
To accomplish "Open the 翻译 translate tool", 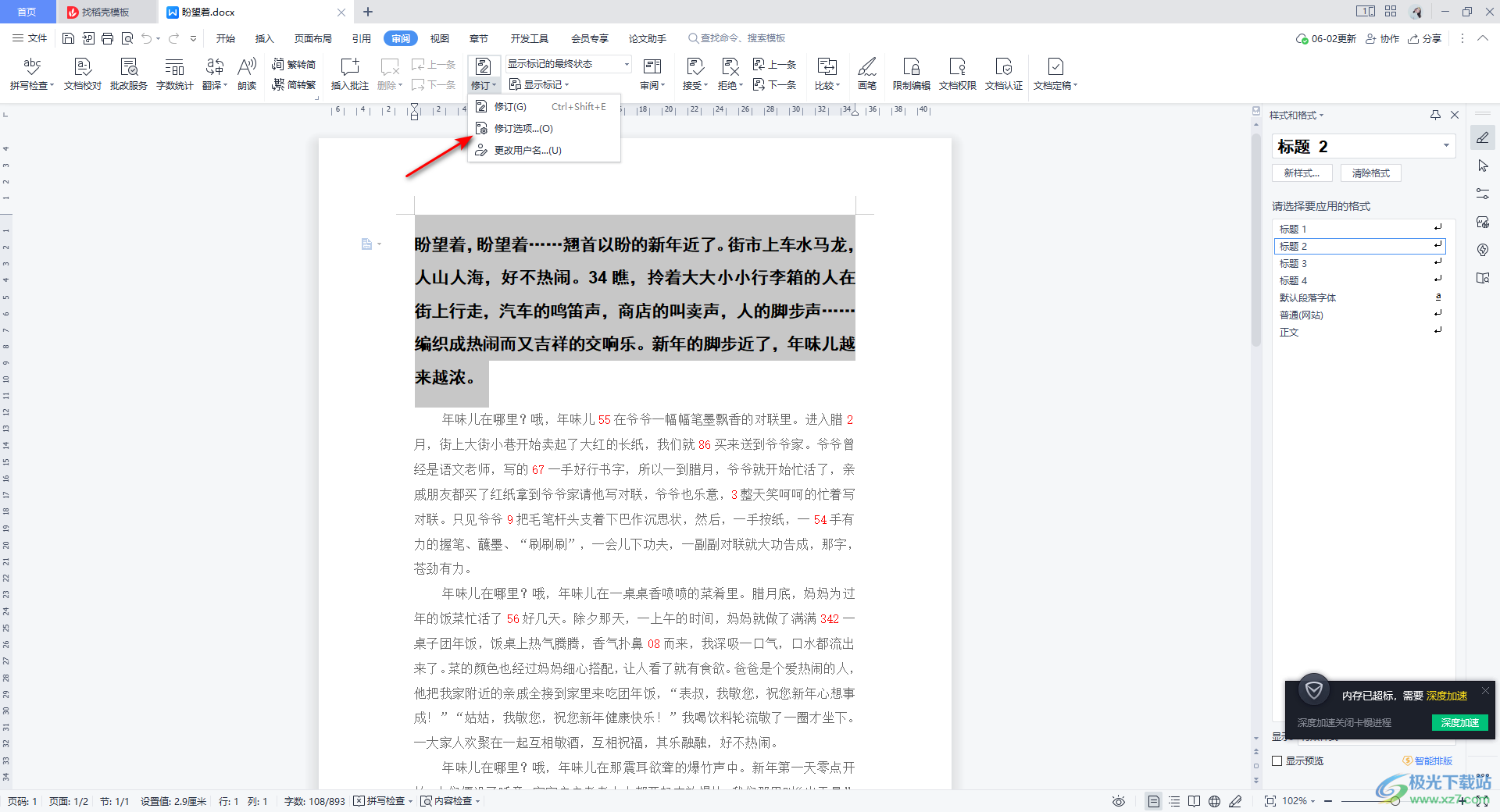I will tap(215, 74).
